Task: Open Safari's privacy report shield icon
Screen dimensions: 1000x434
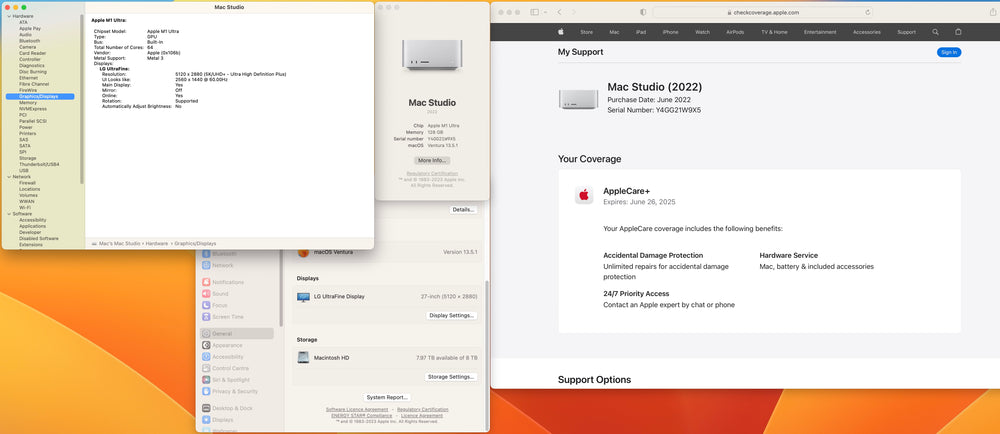Action: pos(642,12)
